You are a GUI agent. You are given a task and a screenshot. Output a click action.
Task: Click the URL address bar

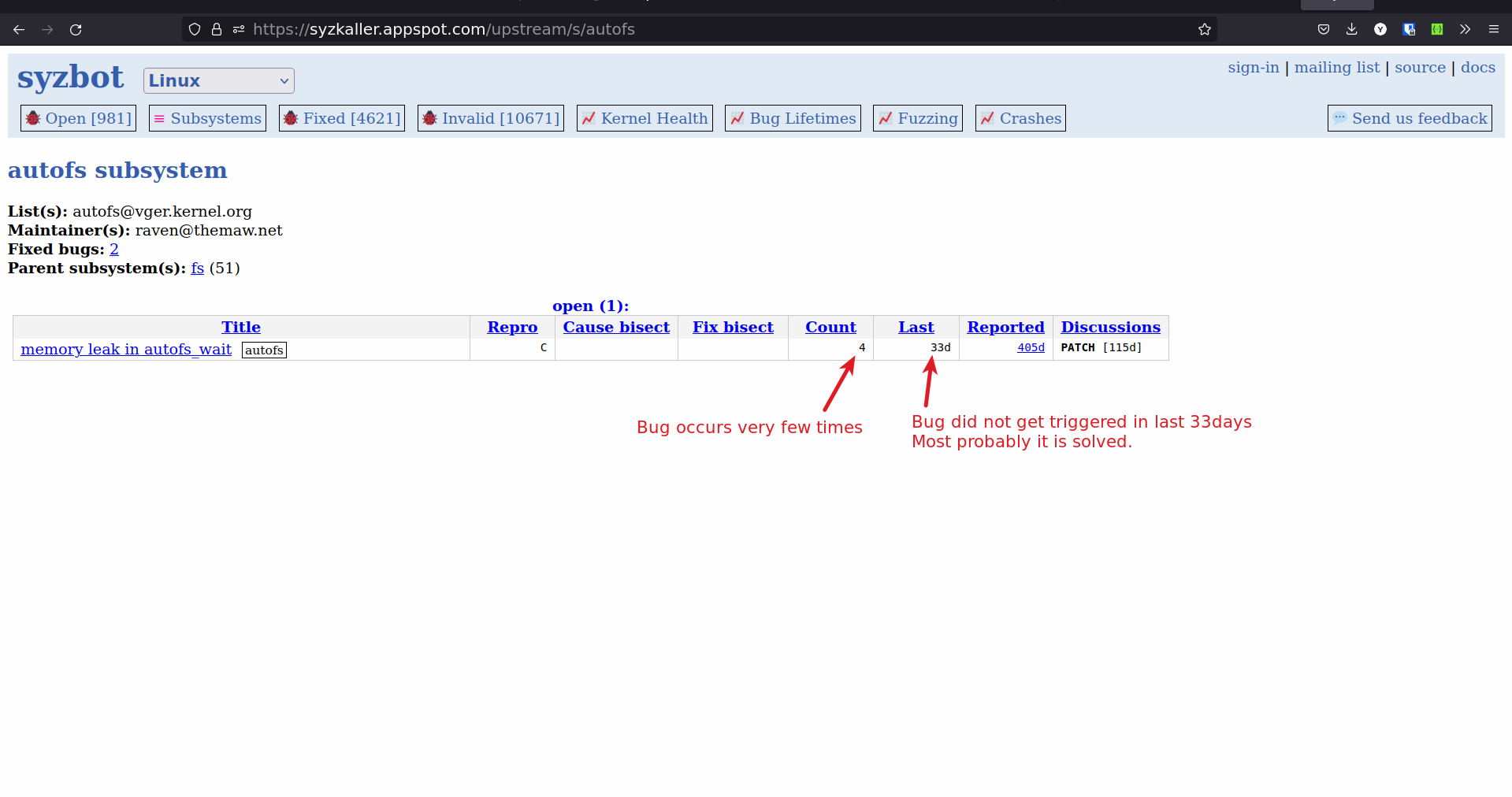click(709, 30)
